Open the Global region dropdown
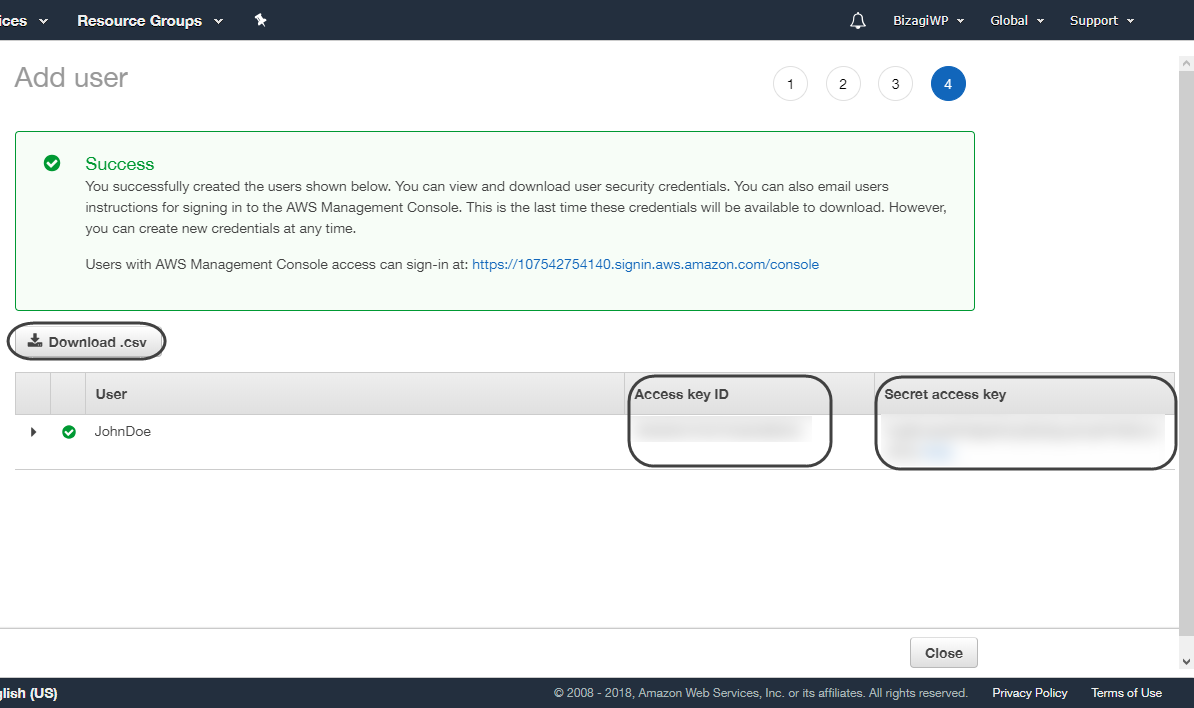The image size is (1194, 708). click(x=1017, y=21)
